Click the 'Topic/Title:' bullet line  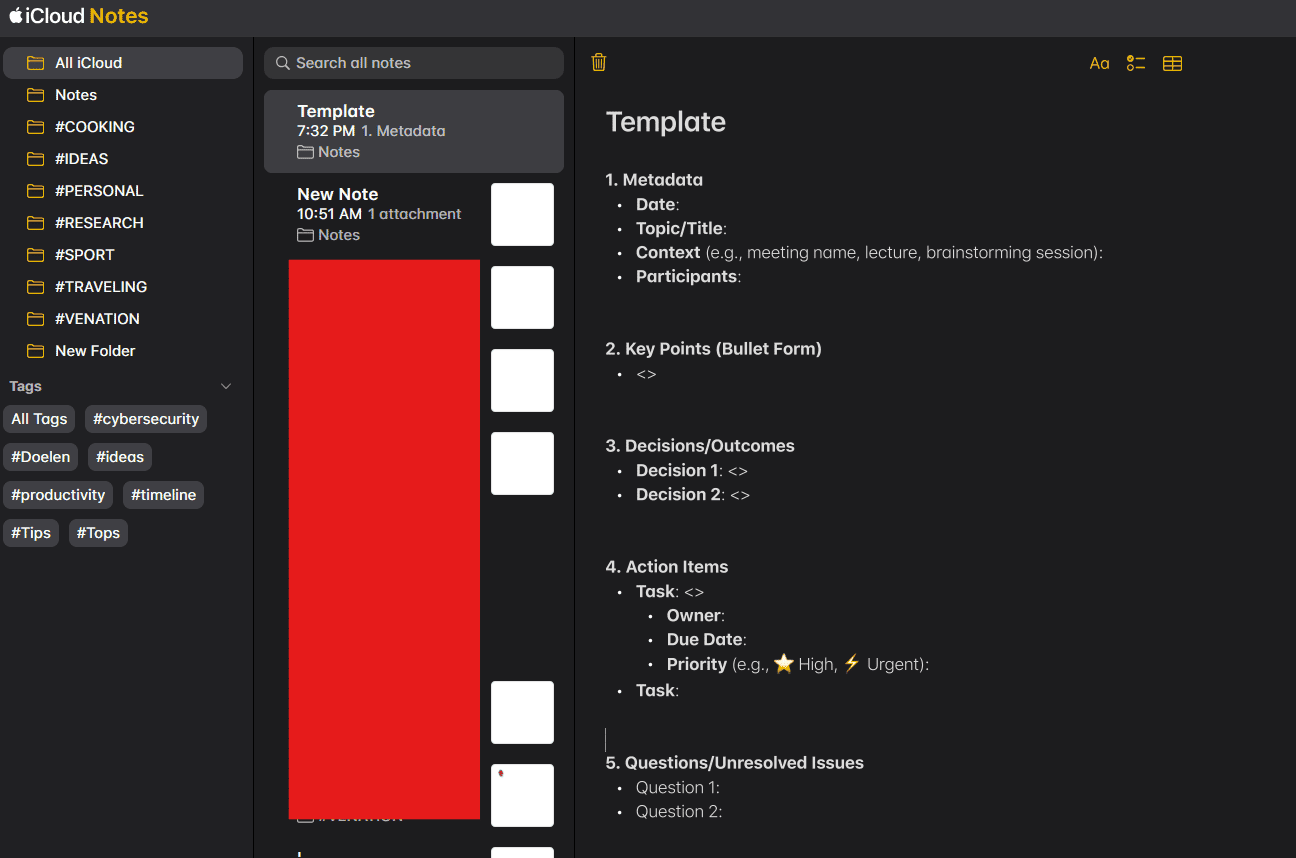(x=681, y=228)
